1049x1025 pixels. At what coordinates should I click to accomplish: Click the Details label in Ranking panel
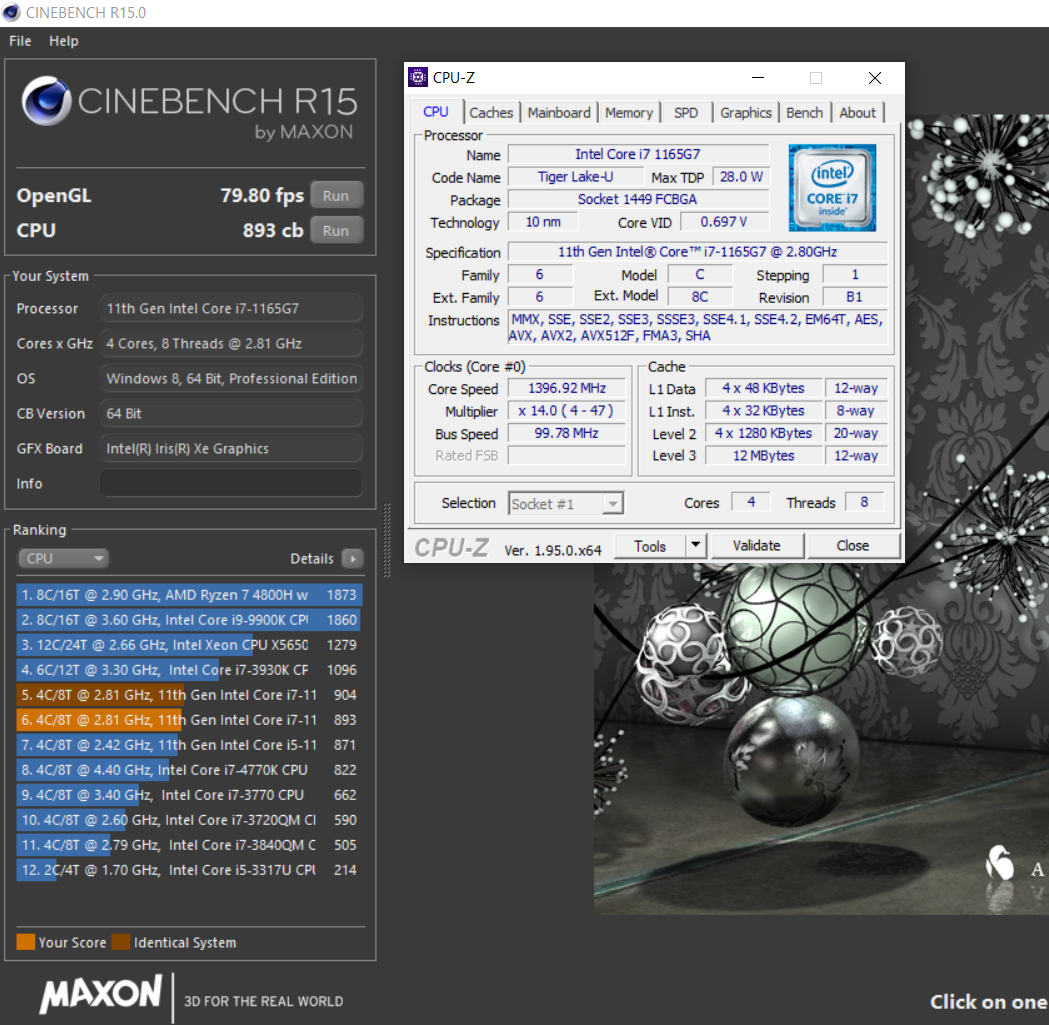(x=312, y=558)
